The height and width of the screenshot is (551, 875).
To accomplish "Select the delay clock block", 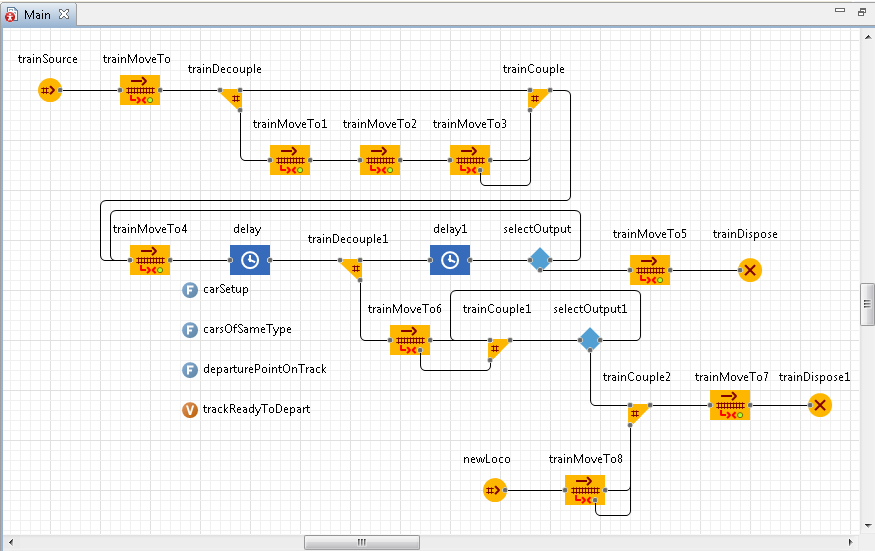I will tap(250, 260).
